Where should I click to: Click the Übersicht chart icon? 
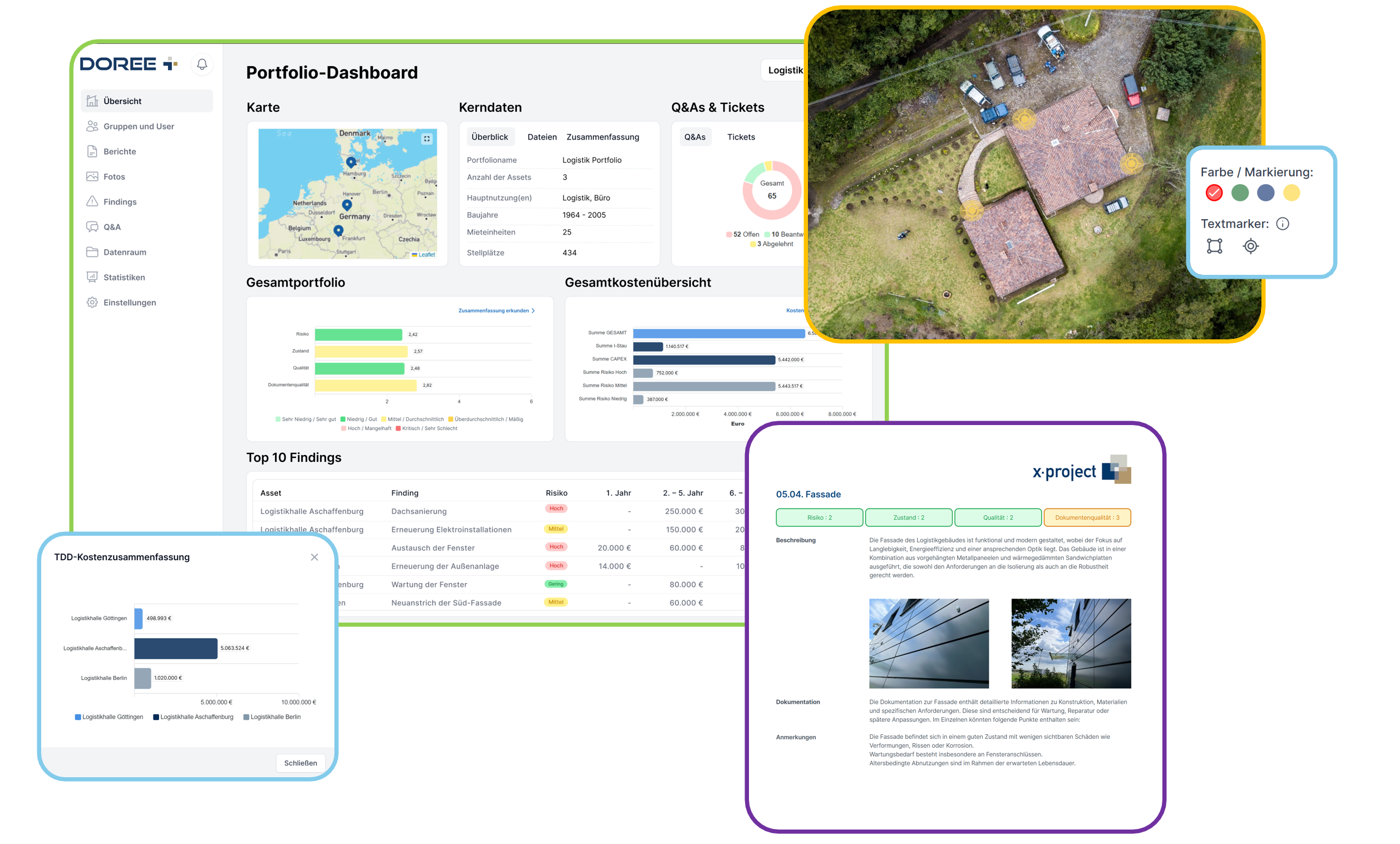click(x=92, y=101)
